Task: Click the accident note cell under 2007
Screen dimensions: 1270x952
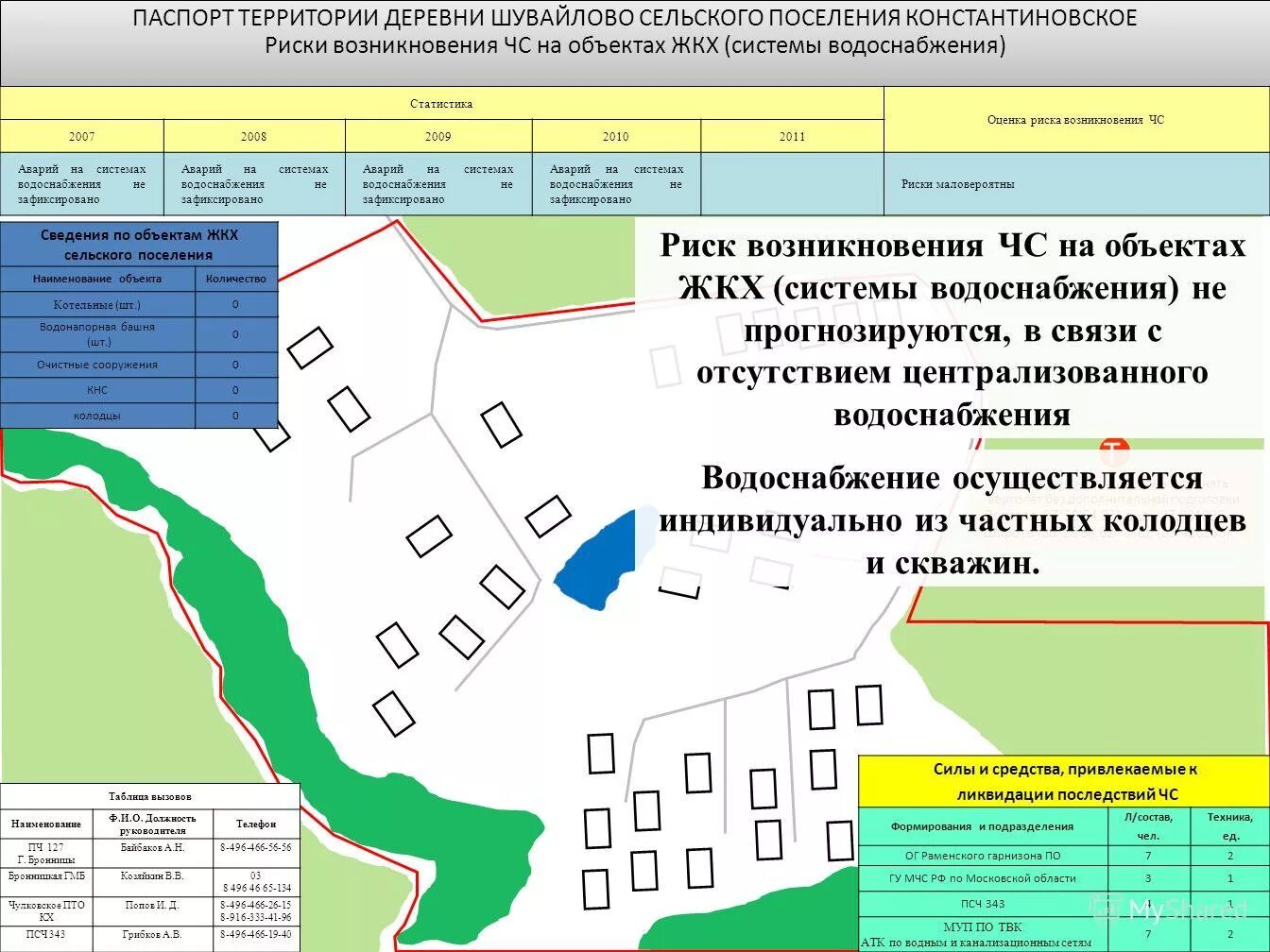Action: coord(81,184)
